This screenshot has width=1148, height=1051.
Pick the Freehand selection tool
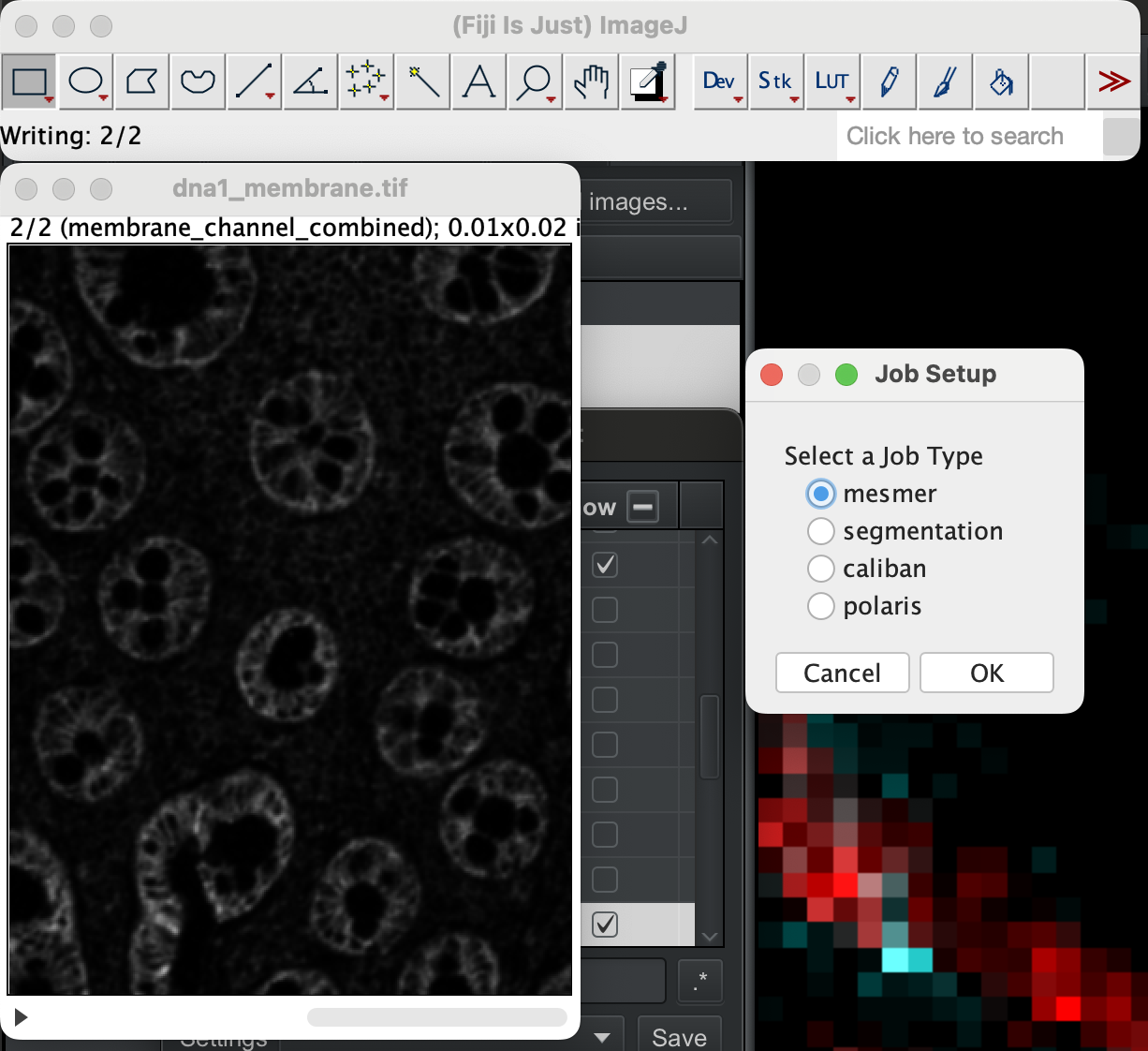198,82
